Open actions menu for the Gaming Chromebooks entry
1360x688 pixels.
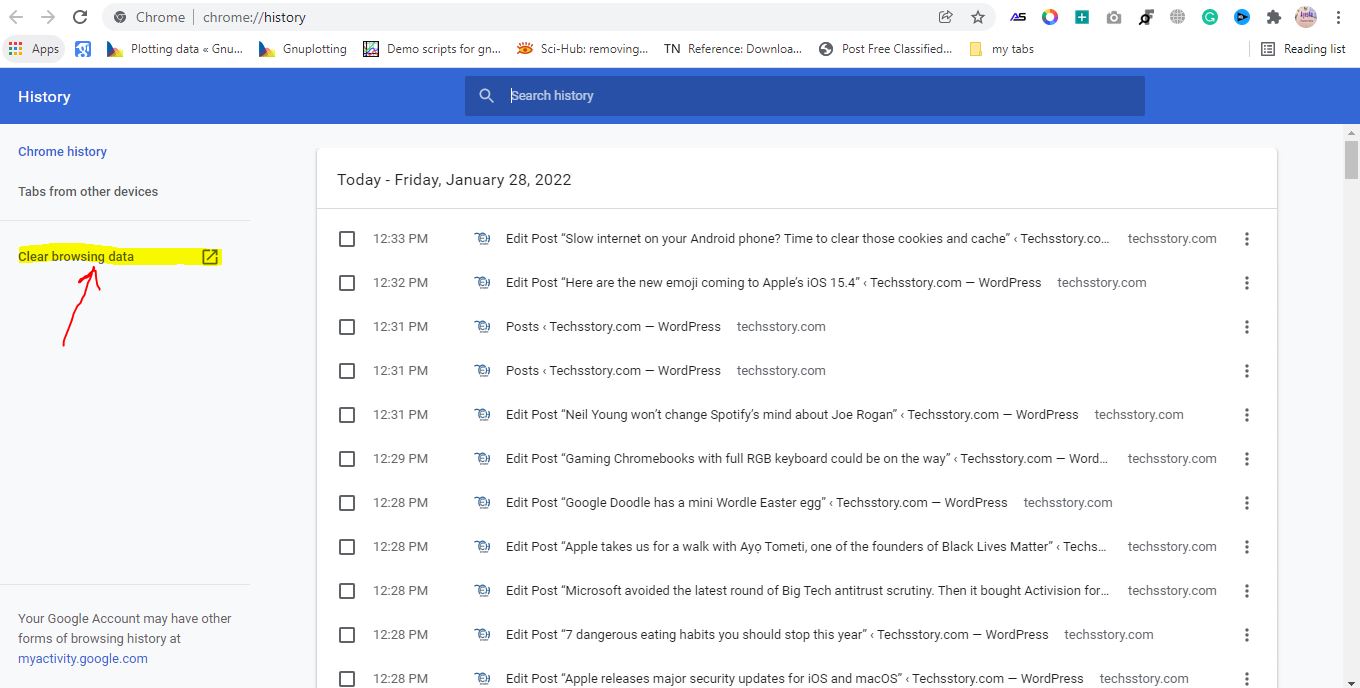pyautogui.click(x=1247, y=459)
